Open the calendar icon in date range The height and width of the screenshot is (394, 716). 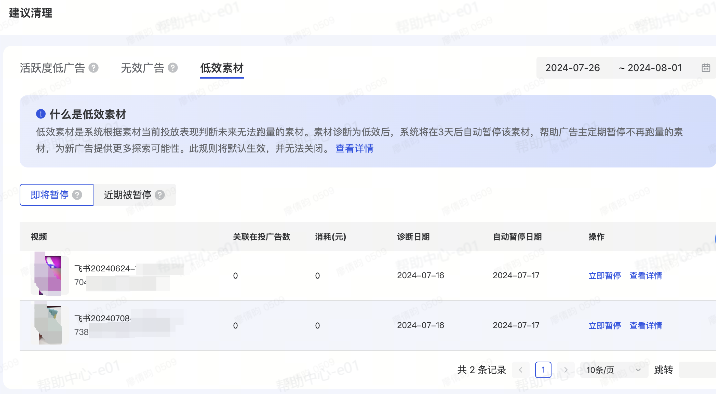(705, 68)
